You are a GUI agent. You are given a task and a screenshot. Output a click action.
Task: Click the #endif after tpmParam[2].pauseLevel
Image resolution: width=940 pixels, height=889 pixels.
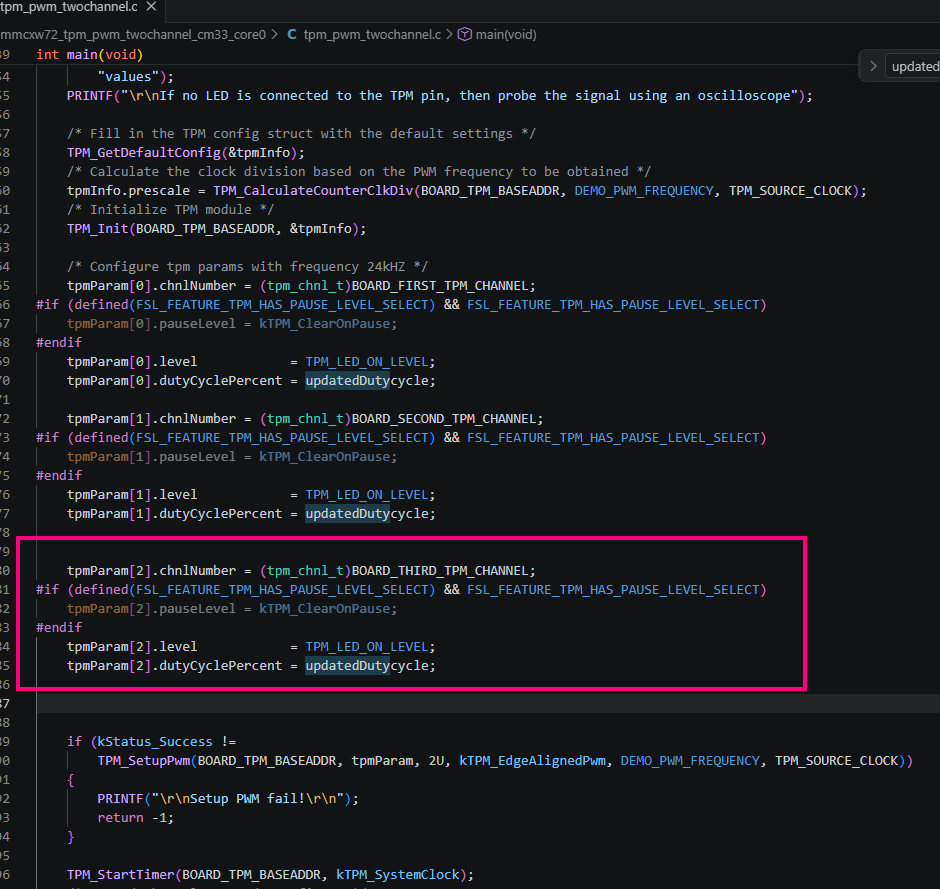(59, 628)
